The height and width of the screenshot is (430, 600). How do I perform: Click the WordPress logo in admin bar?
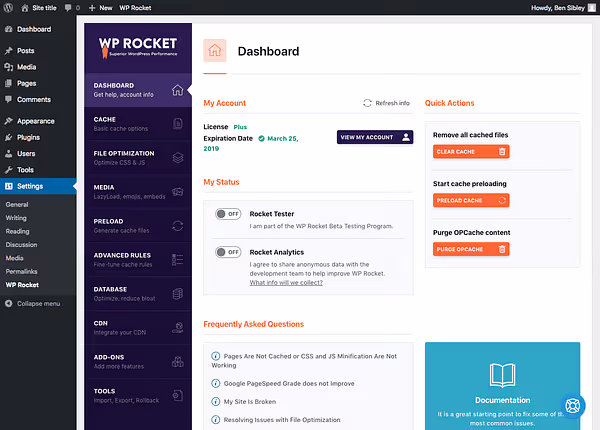tap(8, 8)
